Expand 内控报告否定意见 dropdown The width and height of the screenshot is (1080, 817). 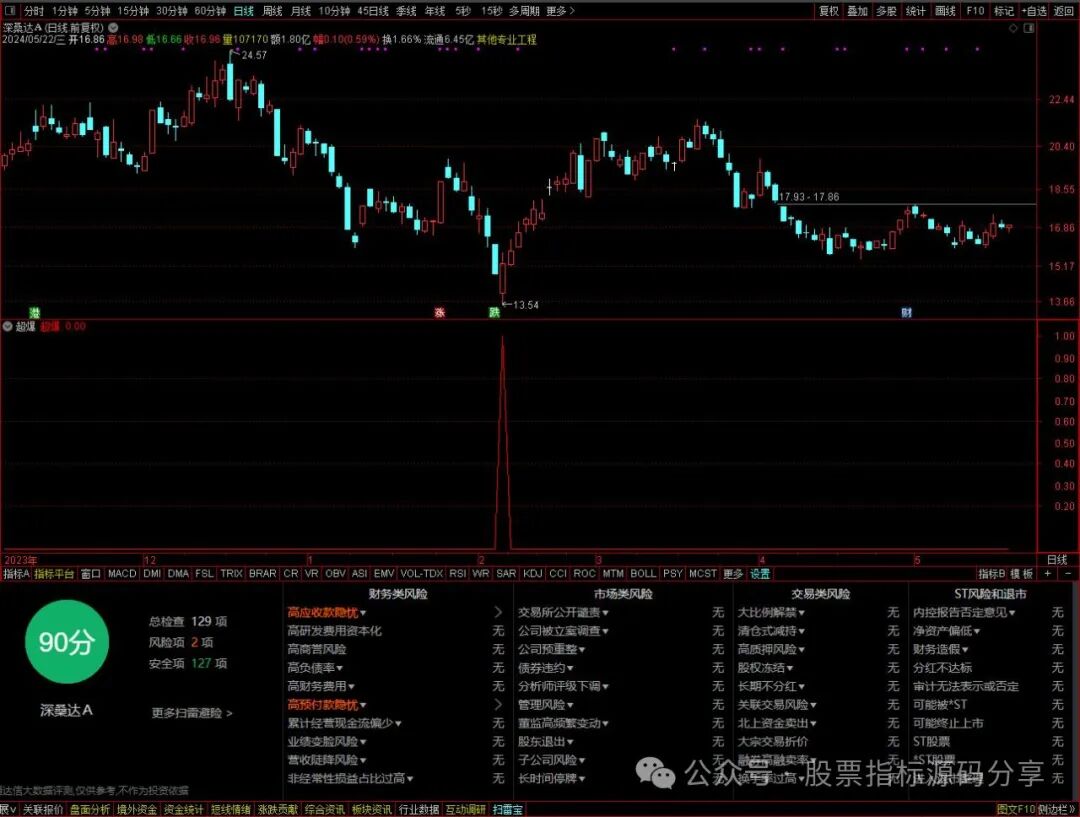click(x=964, y=612)
